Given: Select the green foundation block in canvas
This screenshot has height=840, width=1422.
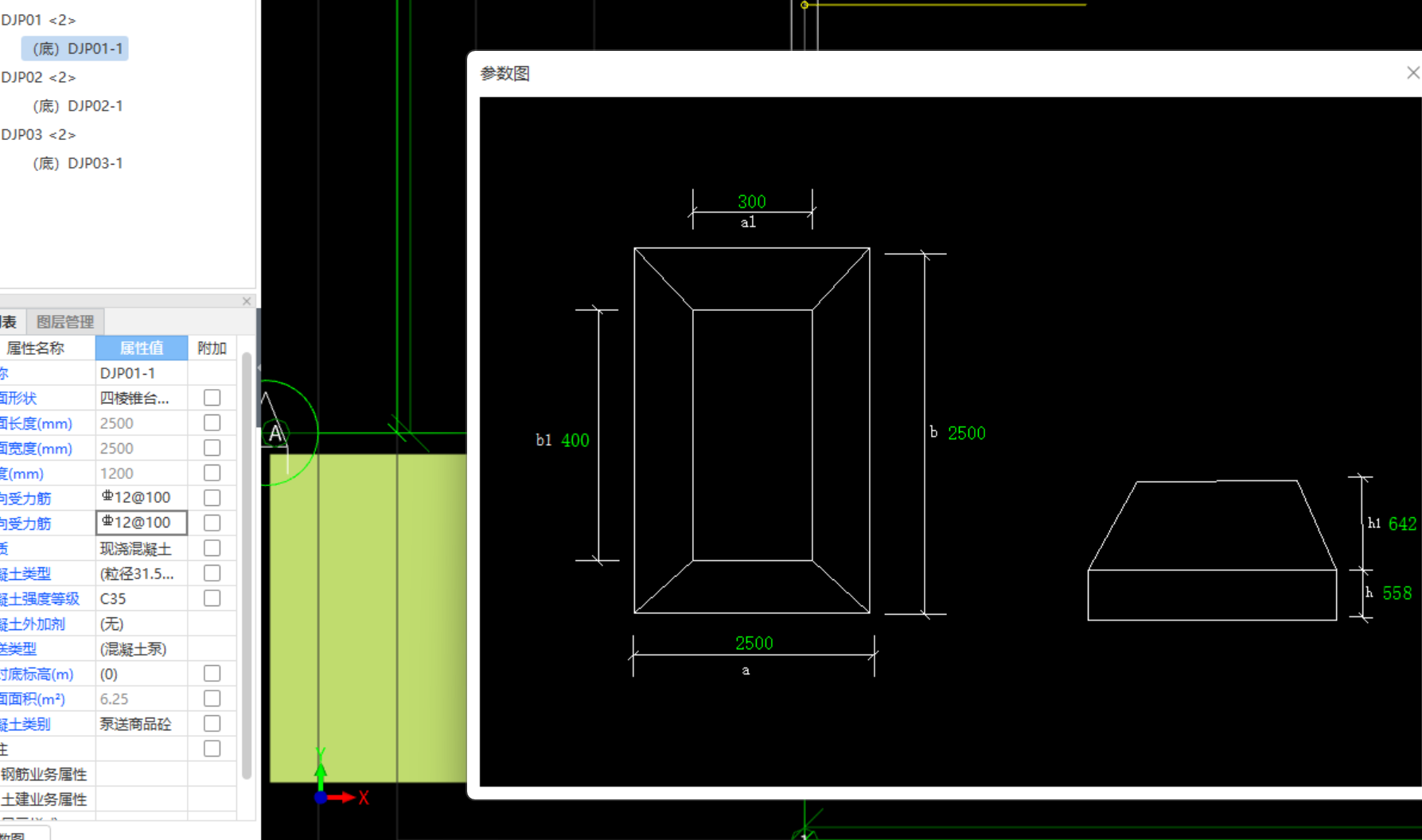Looking at the screenshot, I should (368, 617).
